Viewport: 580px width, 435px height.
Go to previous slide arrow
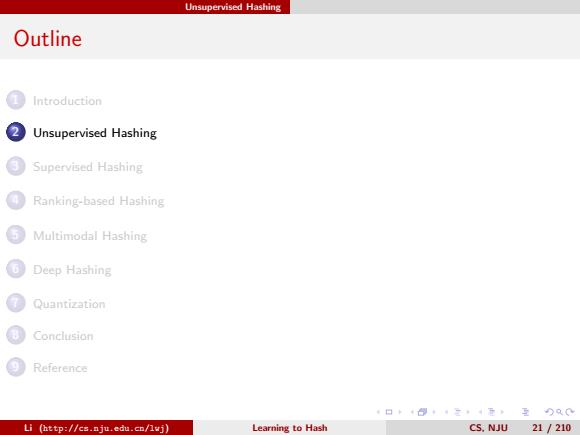point(378,412)
